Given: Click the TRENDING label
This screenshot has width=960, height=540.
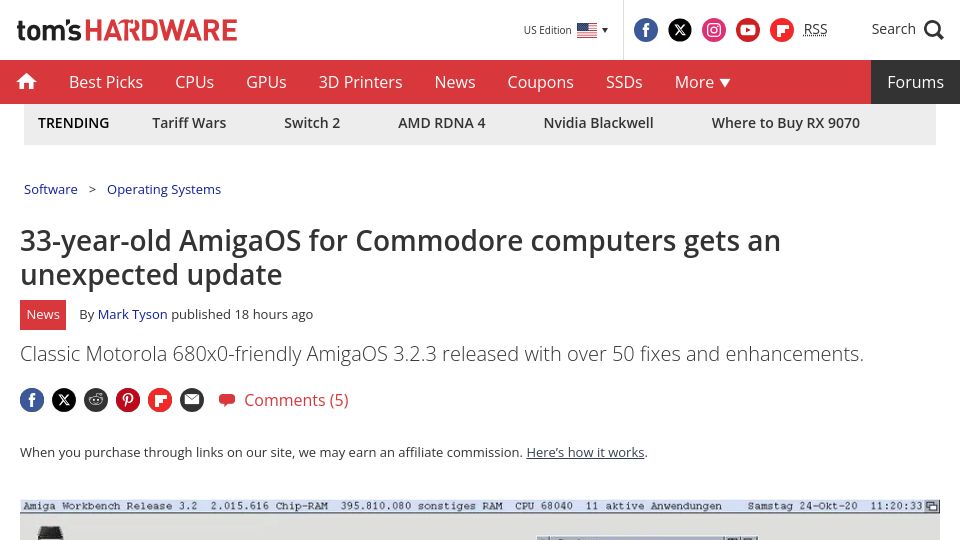Looking at the screenshot, I should tap(73, 123).
